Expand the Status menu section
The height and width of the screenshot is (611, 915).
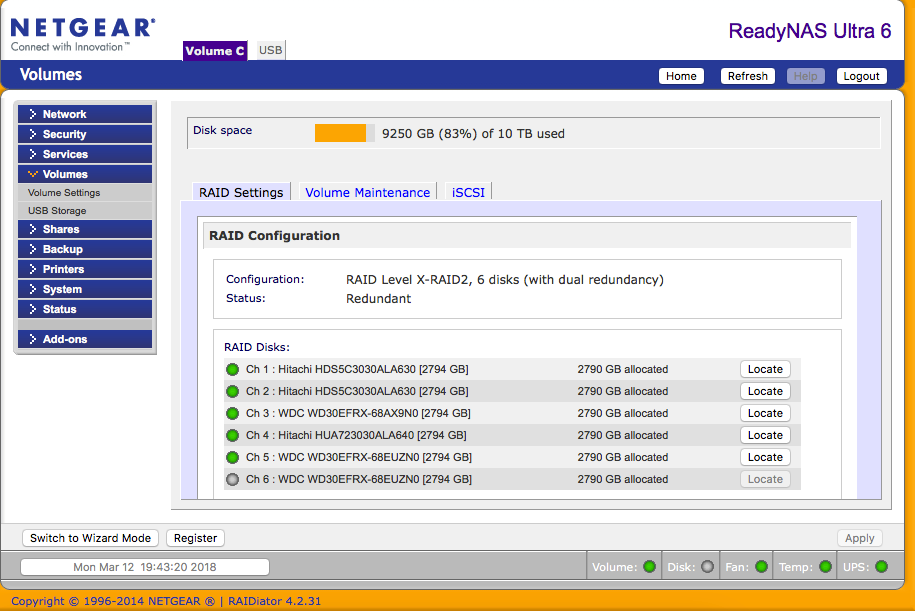click(85, 309)
